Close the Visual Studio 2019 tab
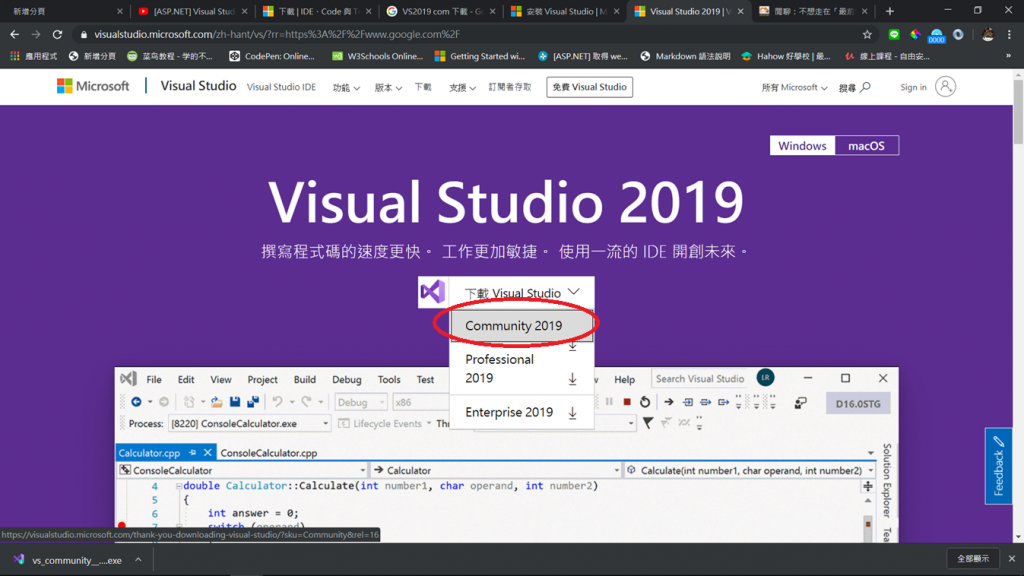Screen dimensions: 1024x576 coord(740,11)
